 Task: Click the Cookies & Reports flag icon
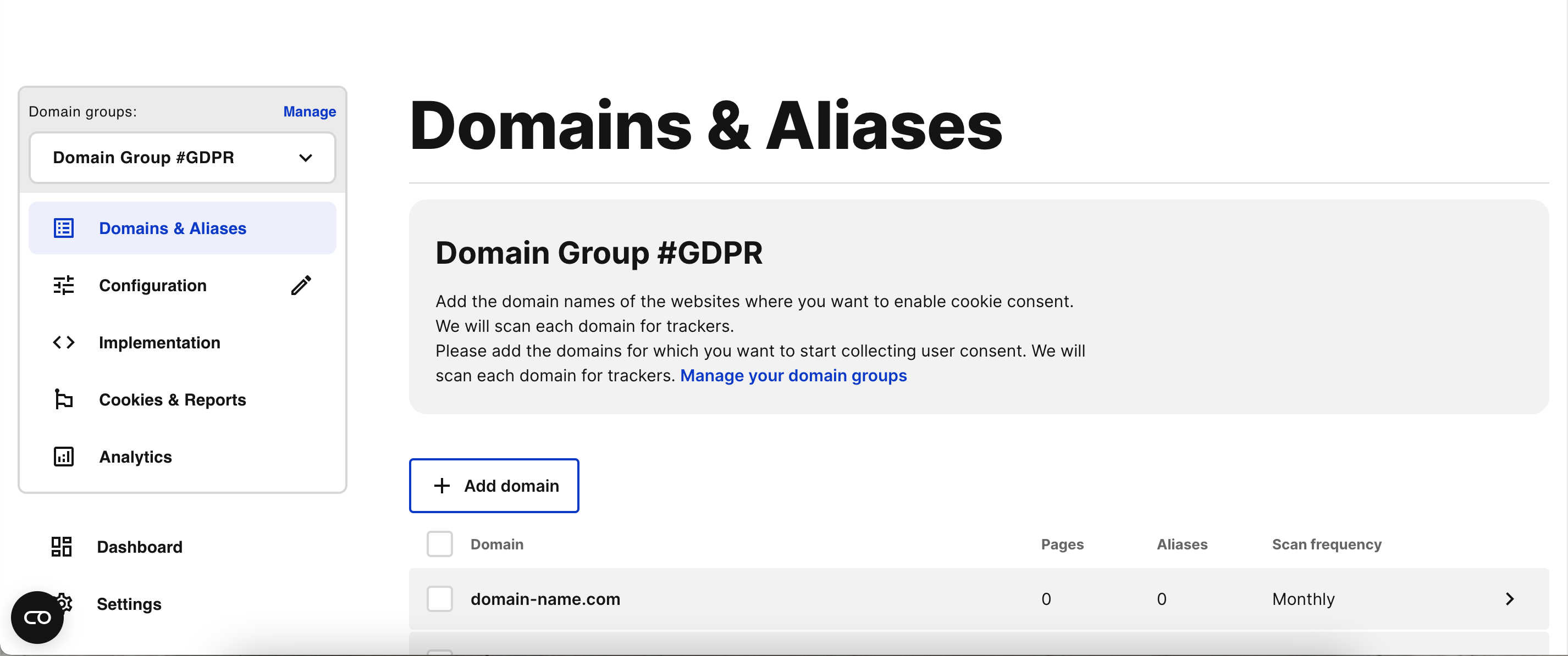pyautogui.click(x=63, y=399)
